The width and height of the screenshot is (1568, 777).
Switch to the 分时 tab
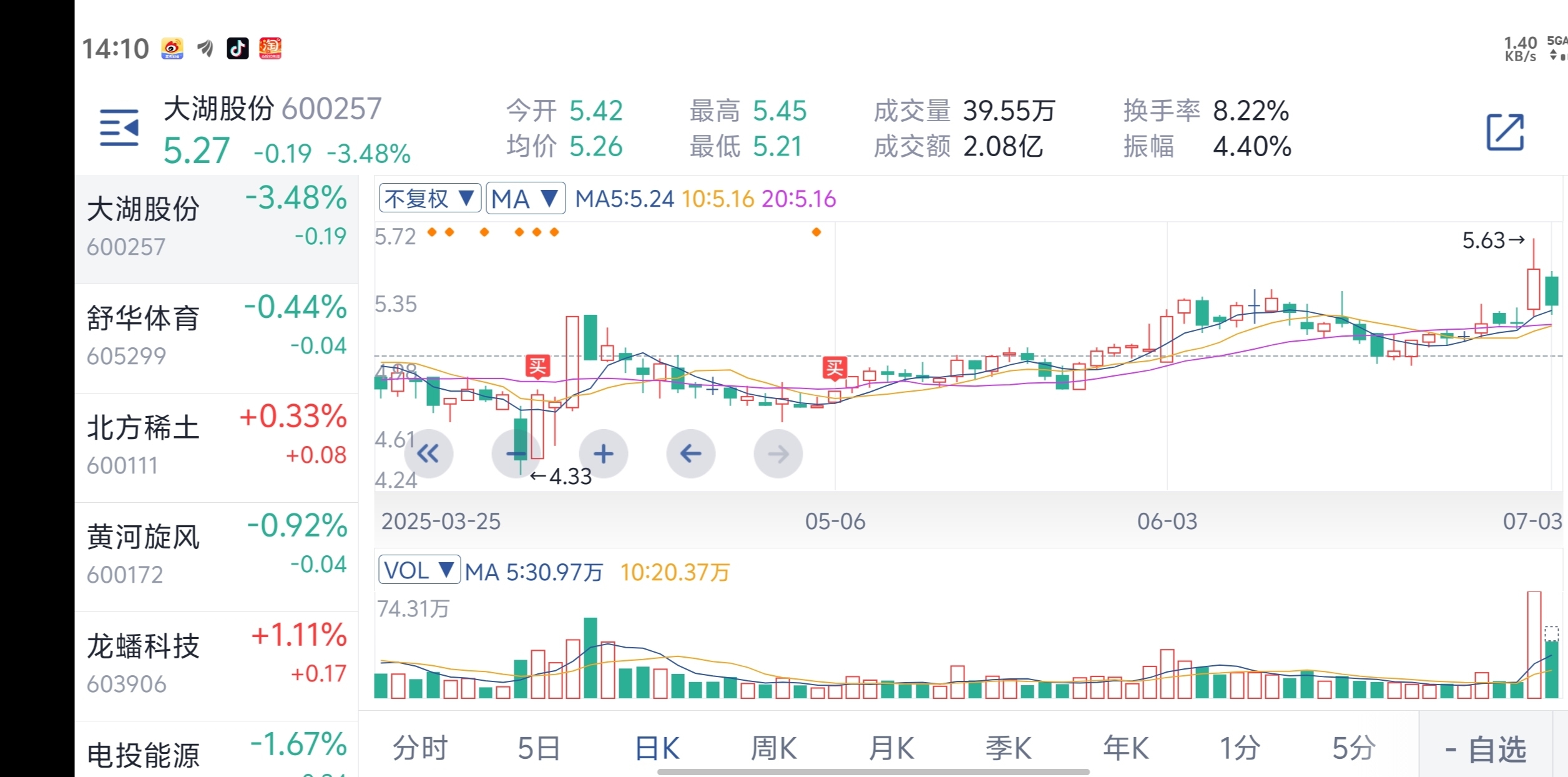(420, 748)
